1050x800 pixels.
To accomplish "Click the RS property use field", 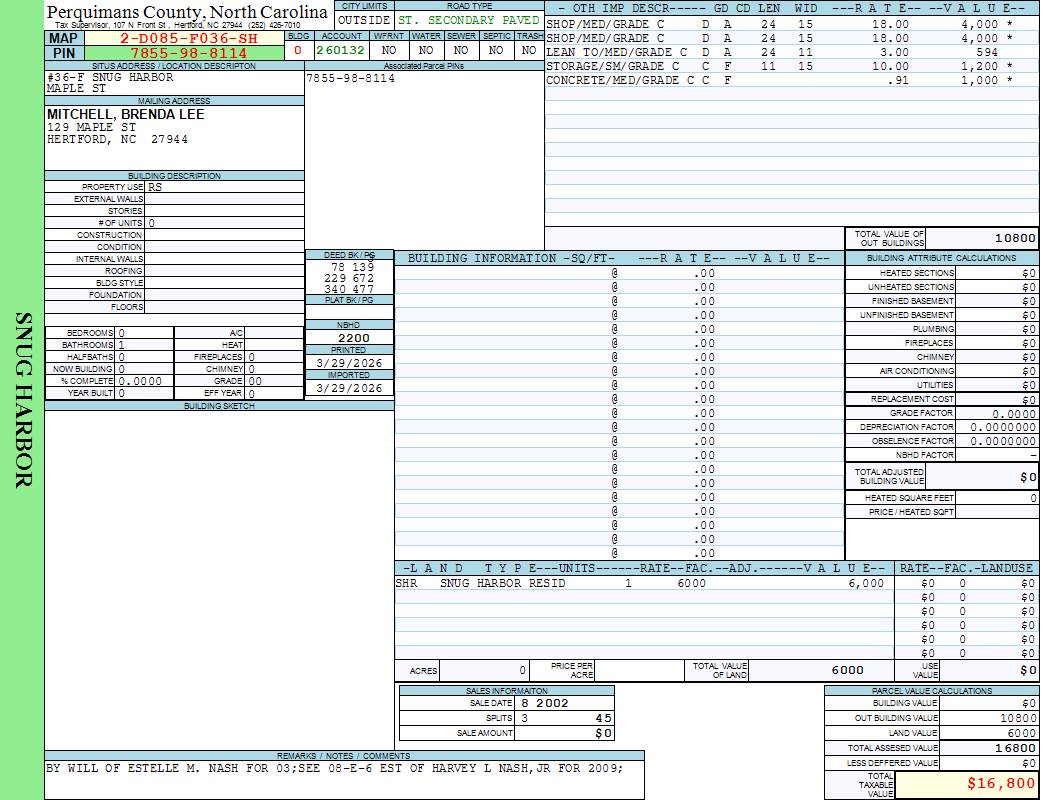I will pos(224,187).
